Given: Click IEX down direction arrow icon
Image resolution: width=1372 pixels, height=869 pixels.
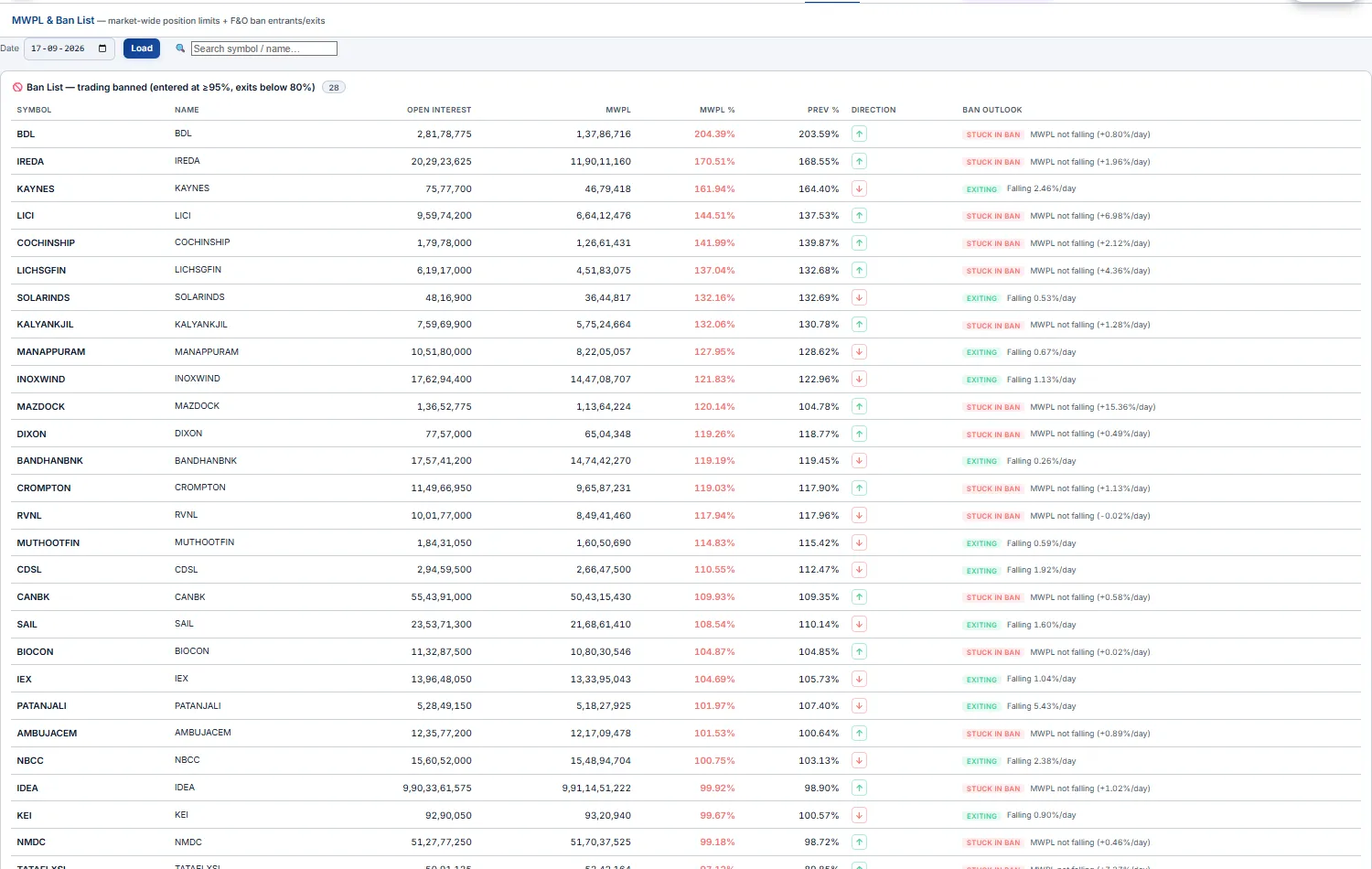Looking at the screenshot, I should [x=859, y=679].
